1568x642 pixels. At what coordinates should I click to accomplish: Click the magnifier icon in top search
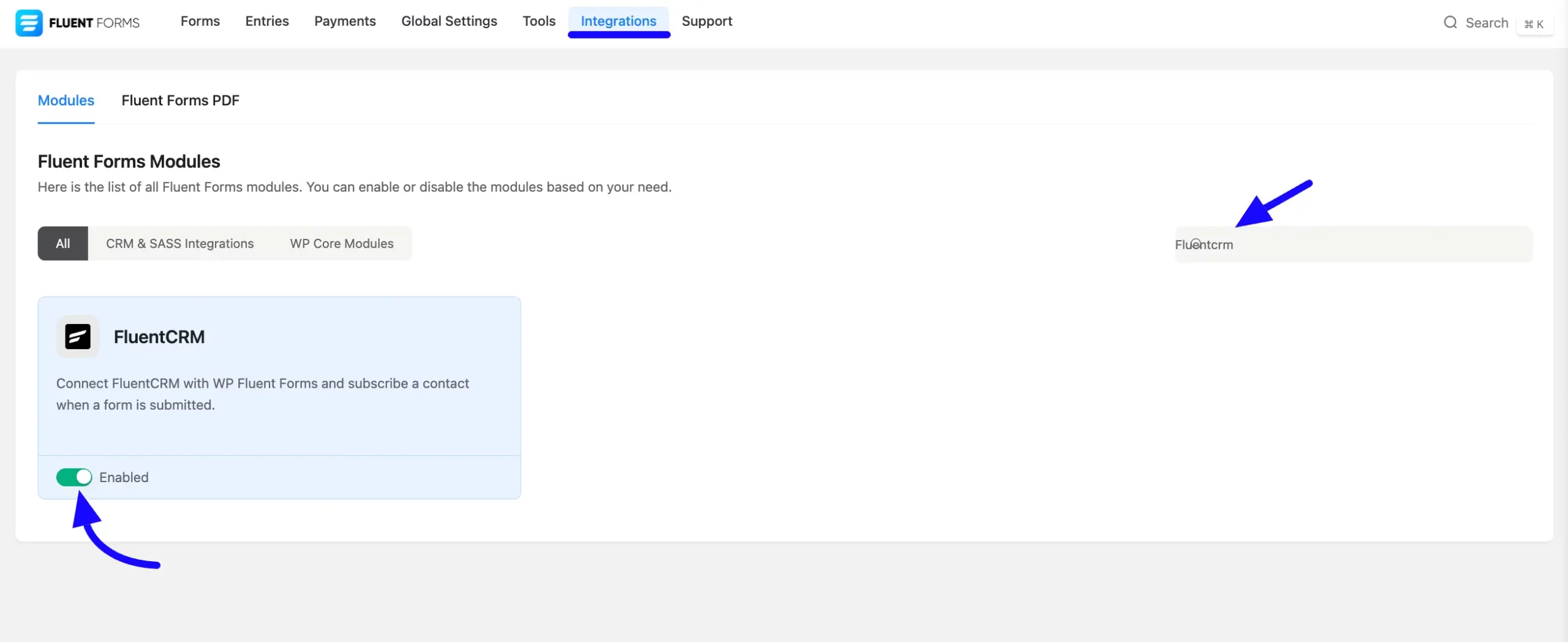coord(1450,23)
